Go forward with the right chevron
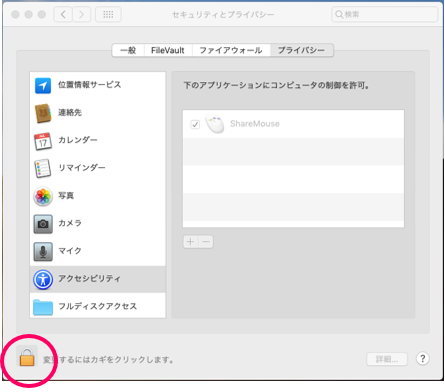445x392 pixels. (x=81, y=14)
